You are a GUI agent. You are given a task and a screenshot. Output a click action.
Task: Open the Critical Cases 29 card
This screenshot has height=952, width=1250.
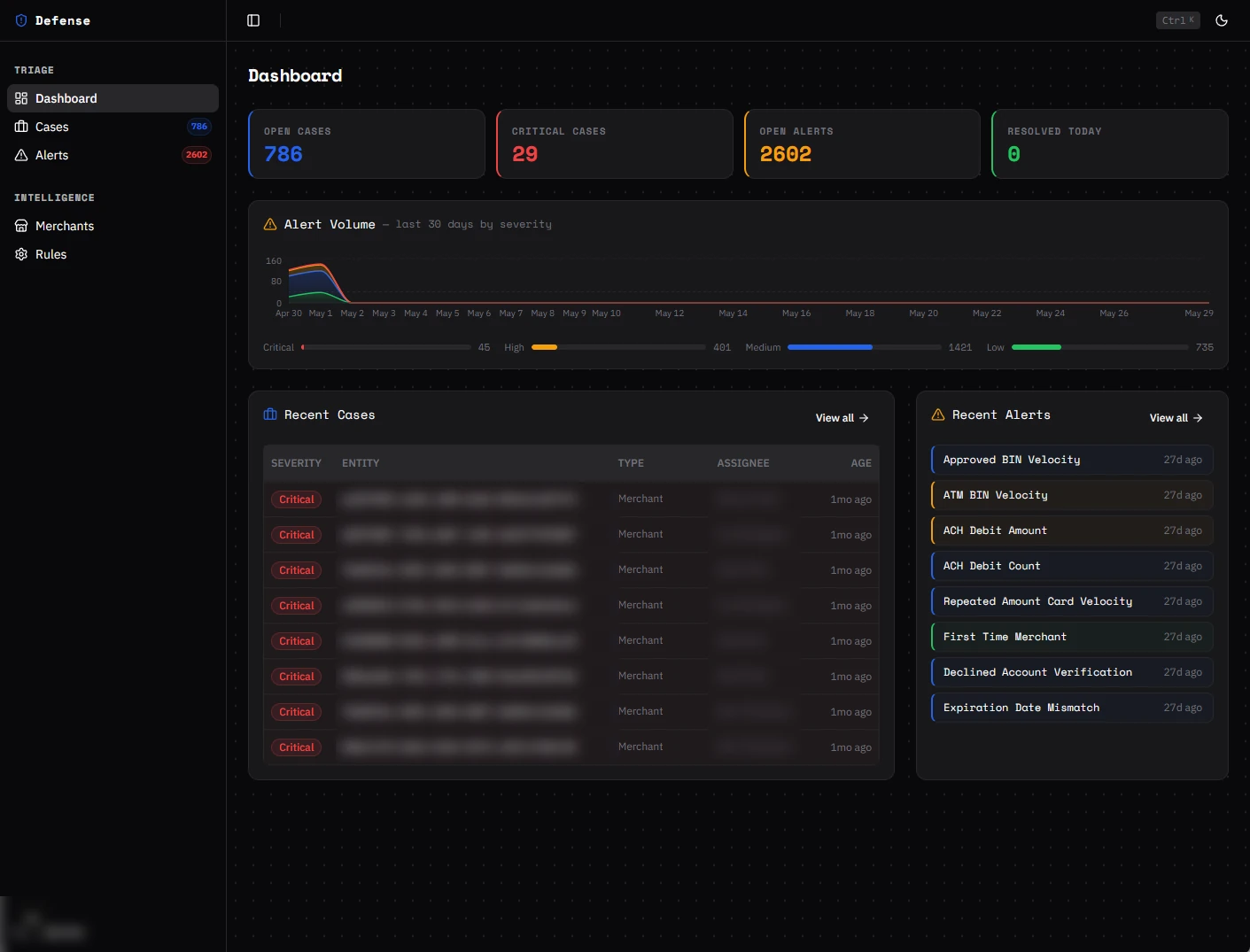[615, 143]
